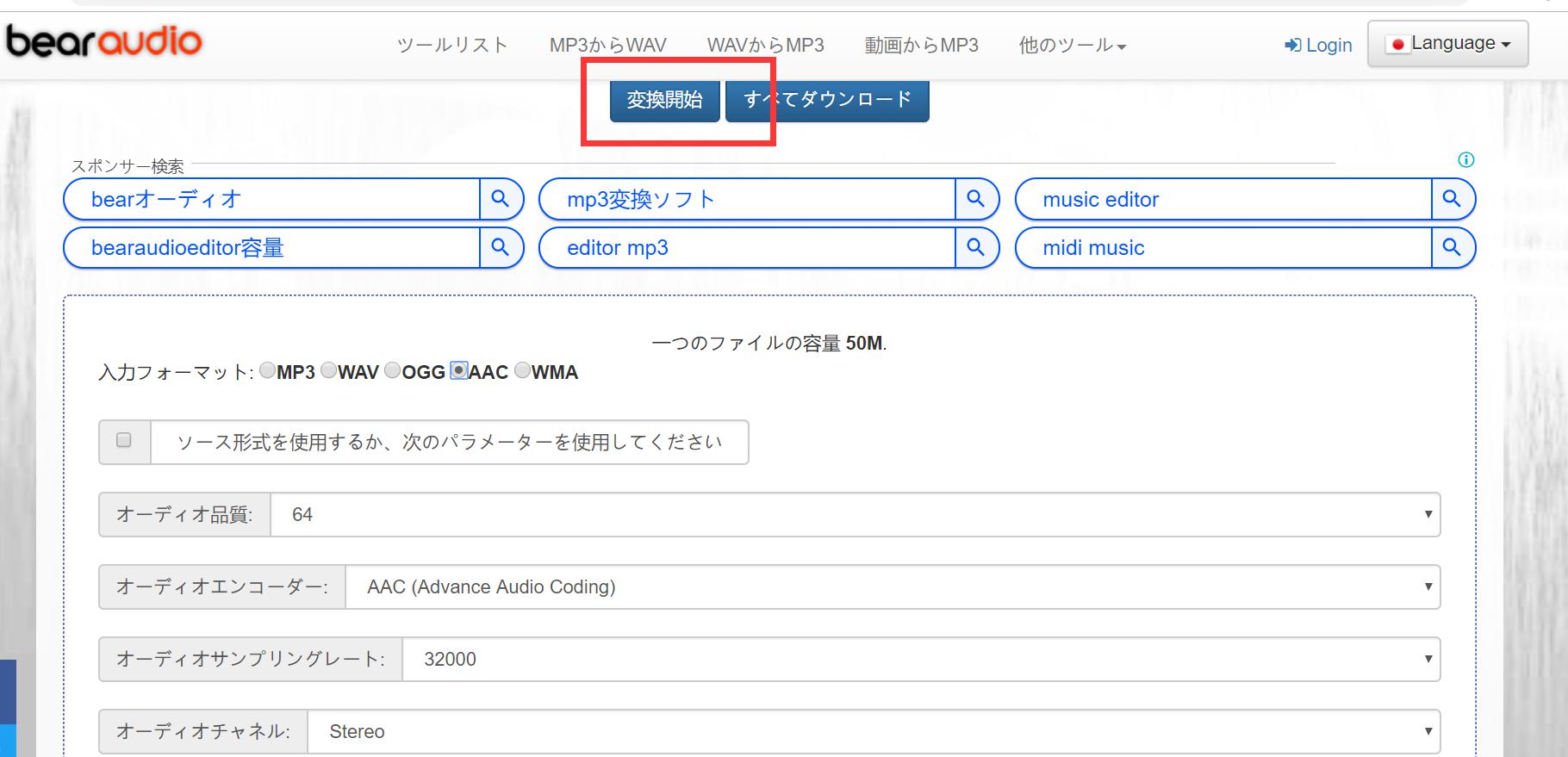Viewport: 1568px width, 757px height.
Task: Click the ad info icon
Action: click(x=1465, y=159)
